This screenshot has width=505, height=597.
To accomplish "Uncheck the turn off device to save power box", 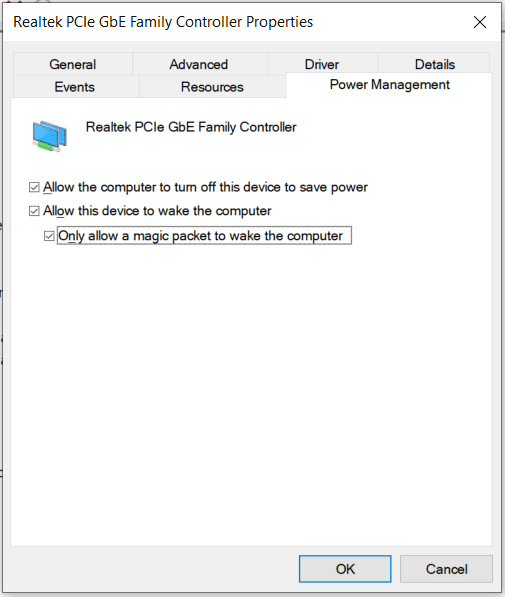I will coord(34,187).
